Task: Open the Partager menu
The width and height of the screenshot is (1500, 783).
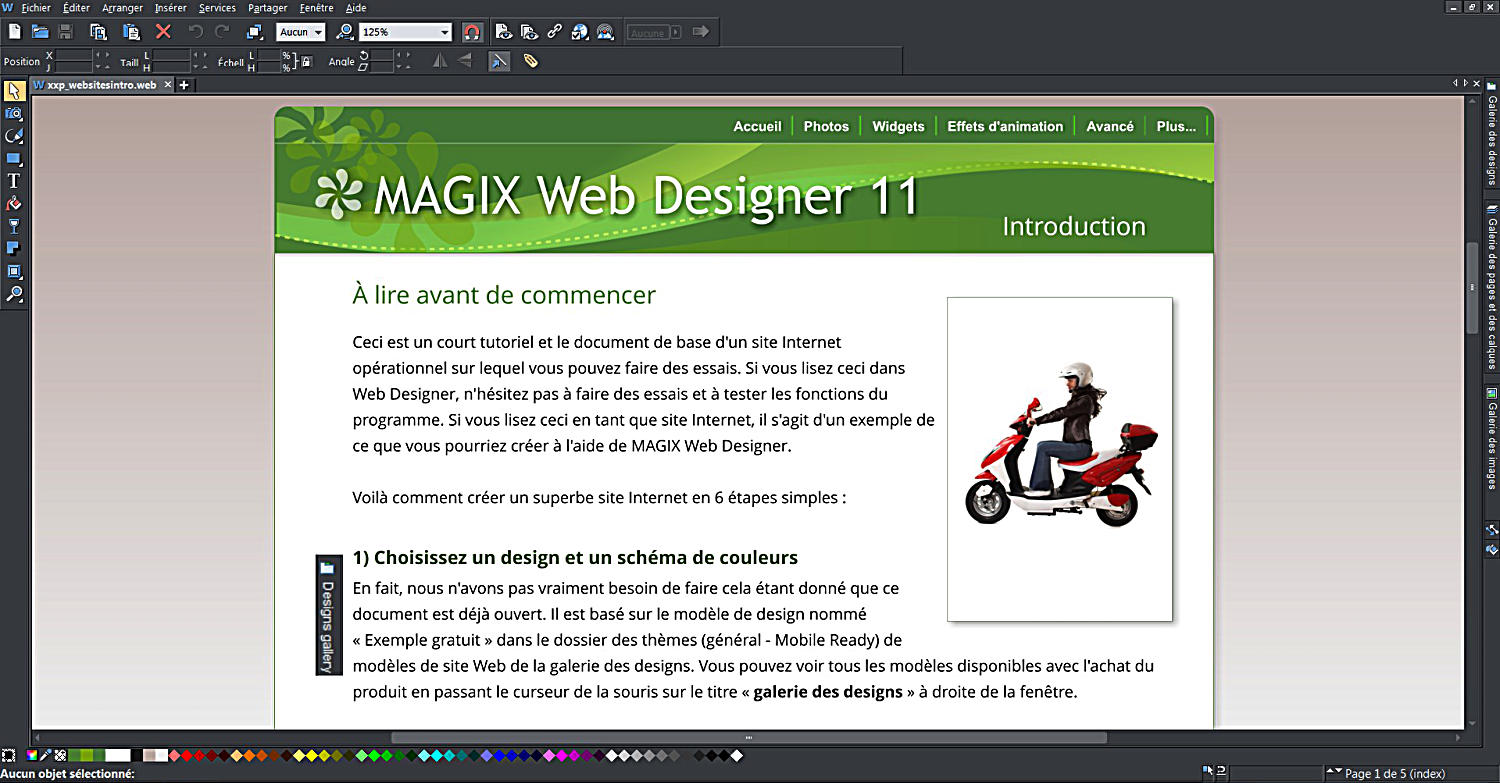Action: [x=268, y=8]
